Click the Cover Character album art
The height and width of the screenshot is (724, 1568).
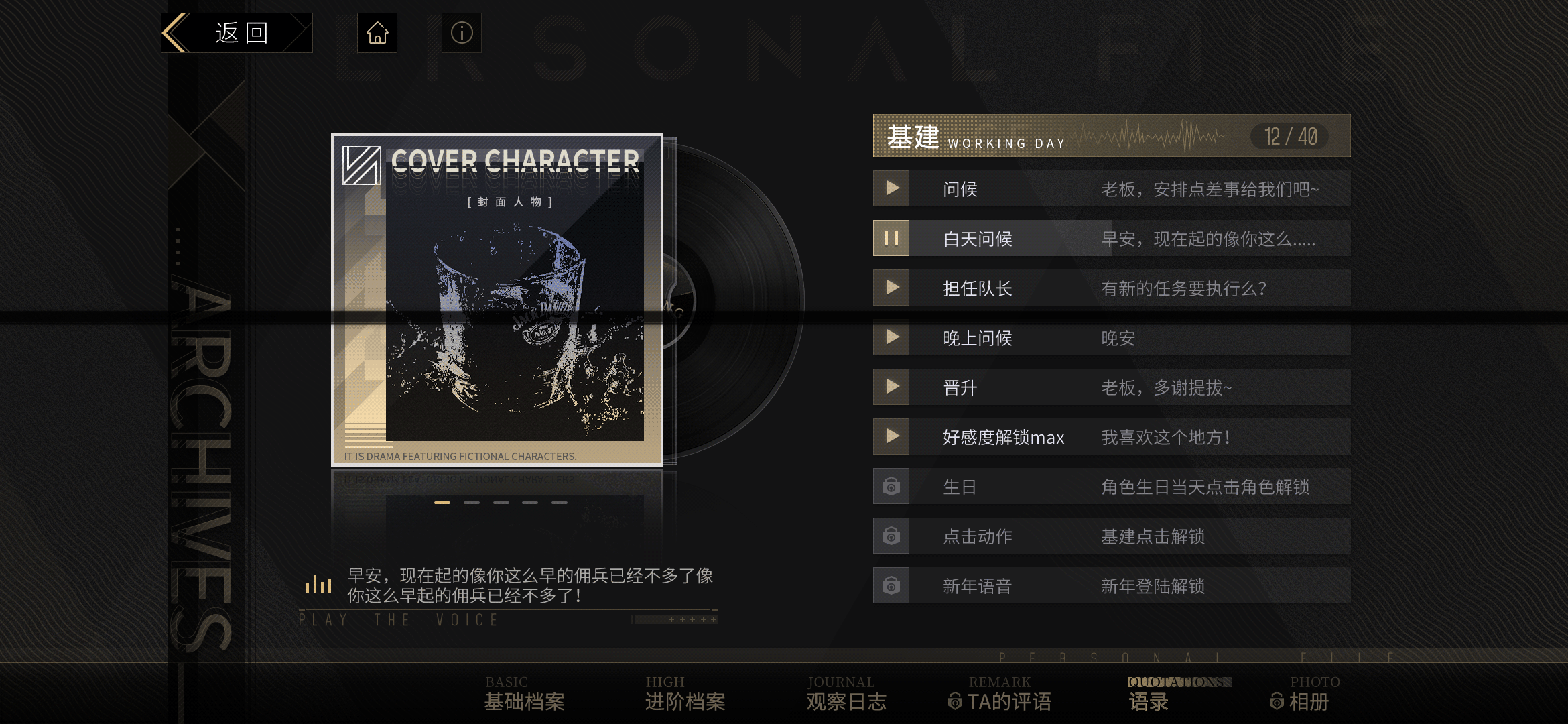[x=497, y=300]
